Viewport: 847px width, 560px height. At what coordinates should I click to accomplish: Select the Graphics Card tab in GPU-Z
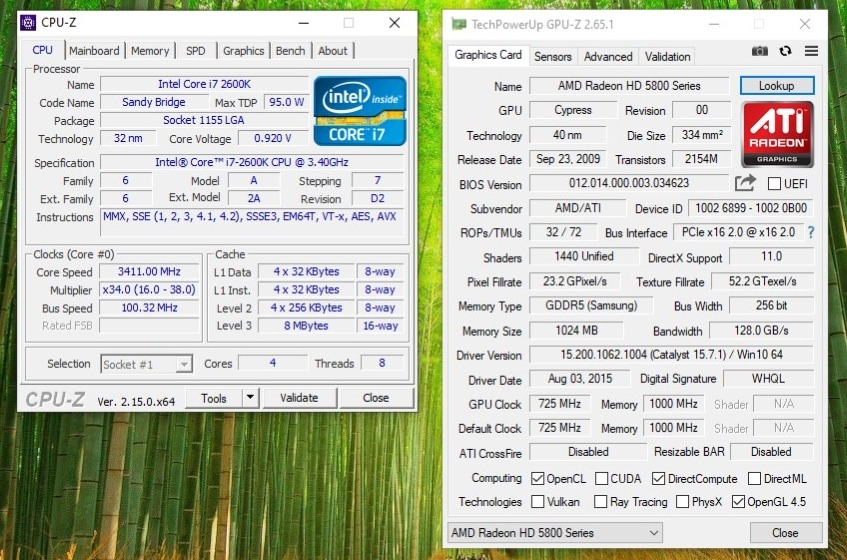pos(488,55)
